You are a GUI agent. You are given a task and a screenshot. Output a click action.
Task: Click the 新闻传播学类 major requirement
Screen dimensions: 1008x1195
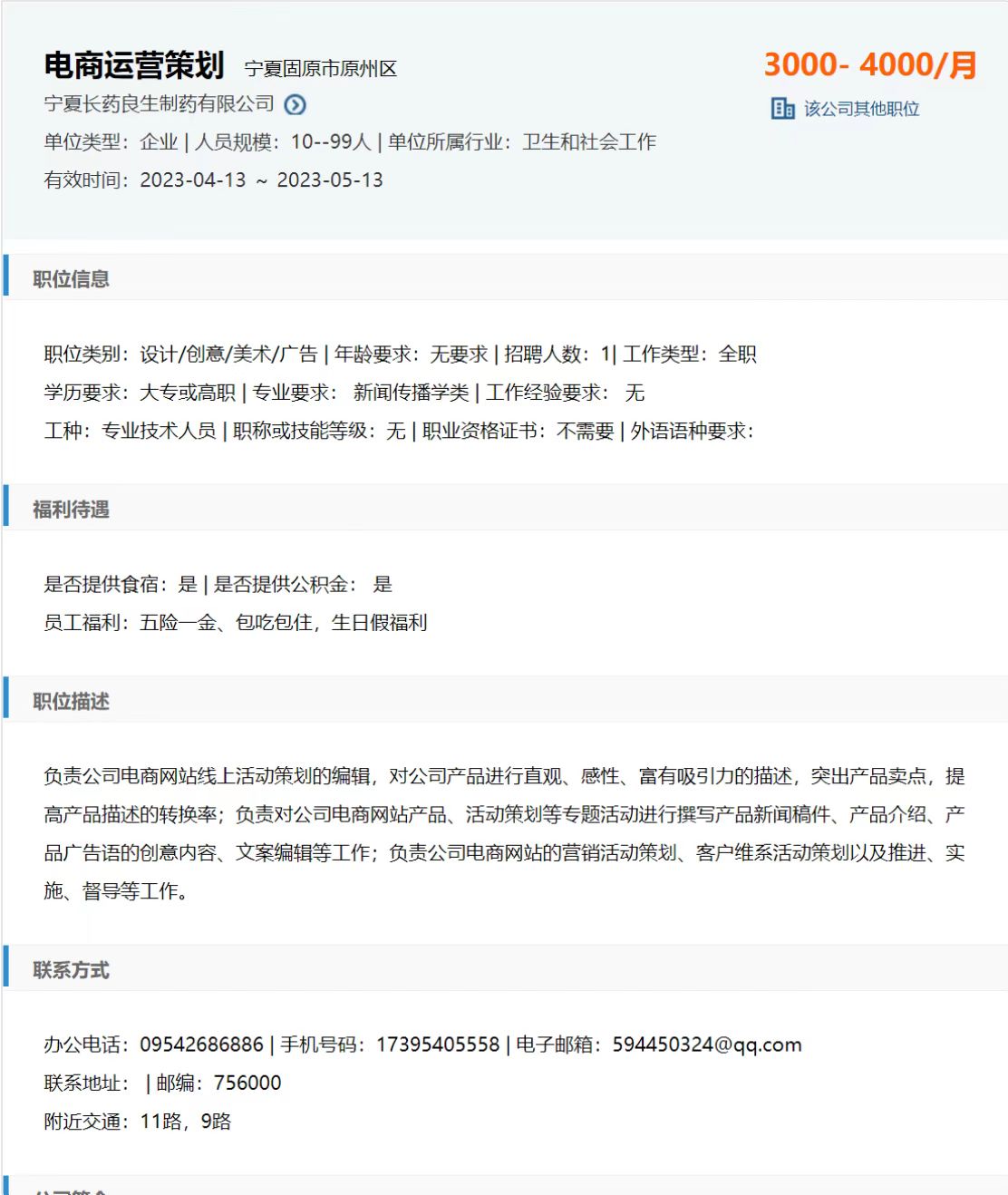pyautogui.click(x=411, y=393)
